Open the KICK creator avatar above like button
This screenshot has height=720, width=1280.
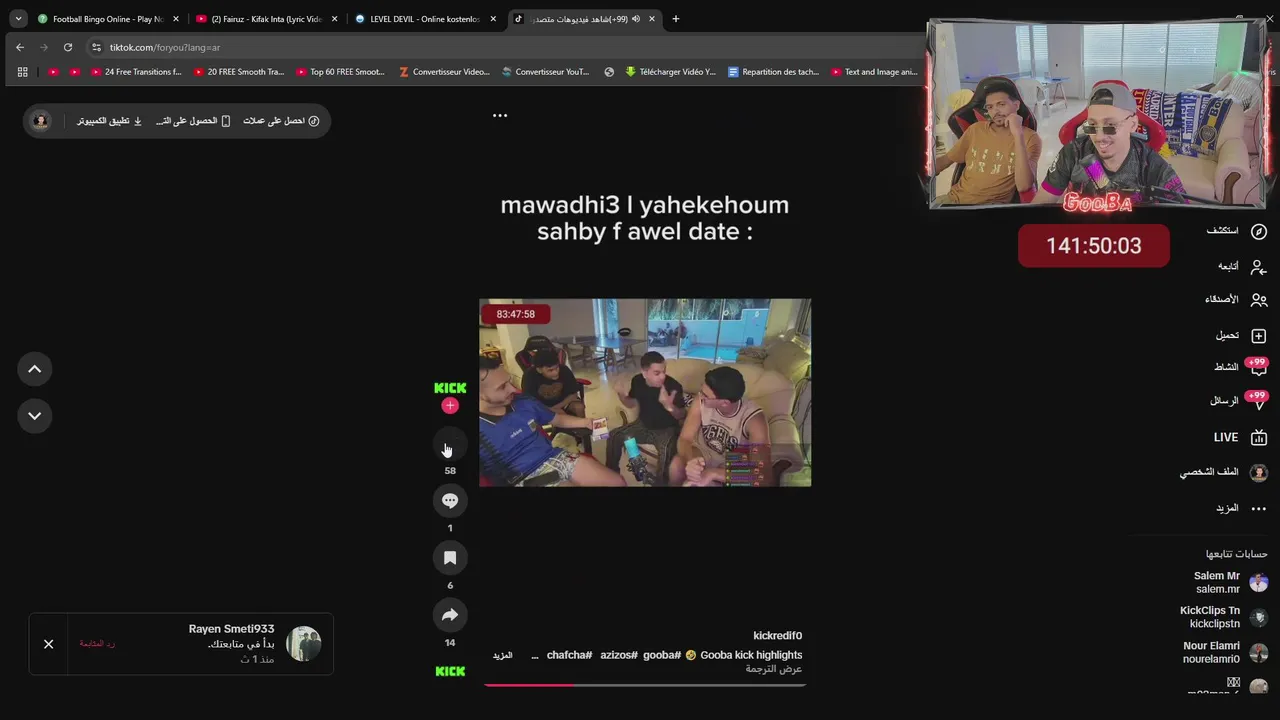coord(450,387)
